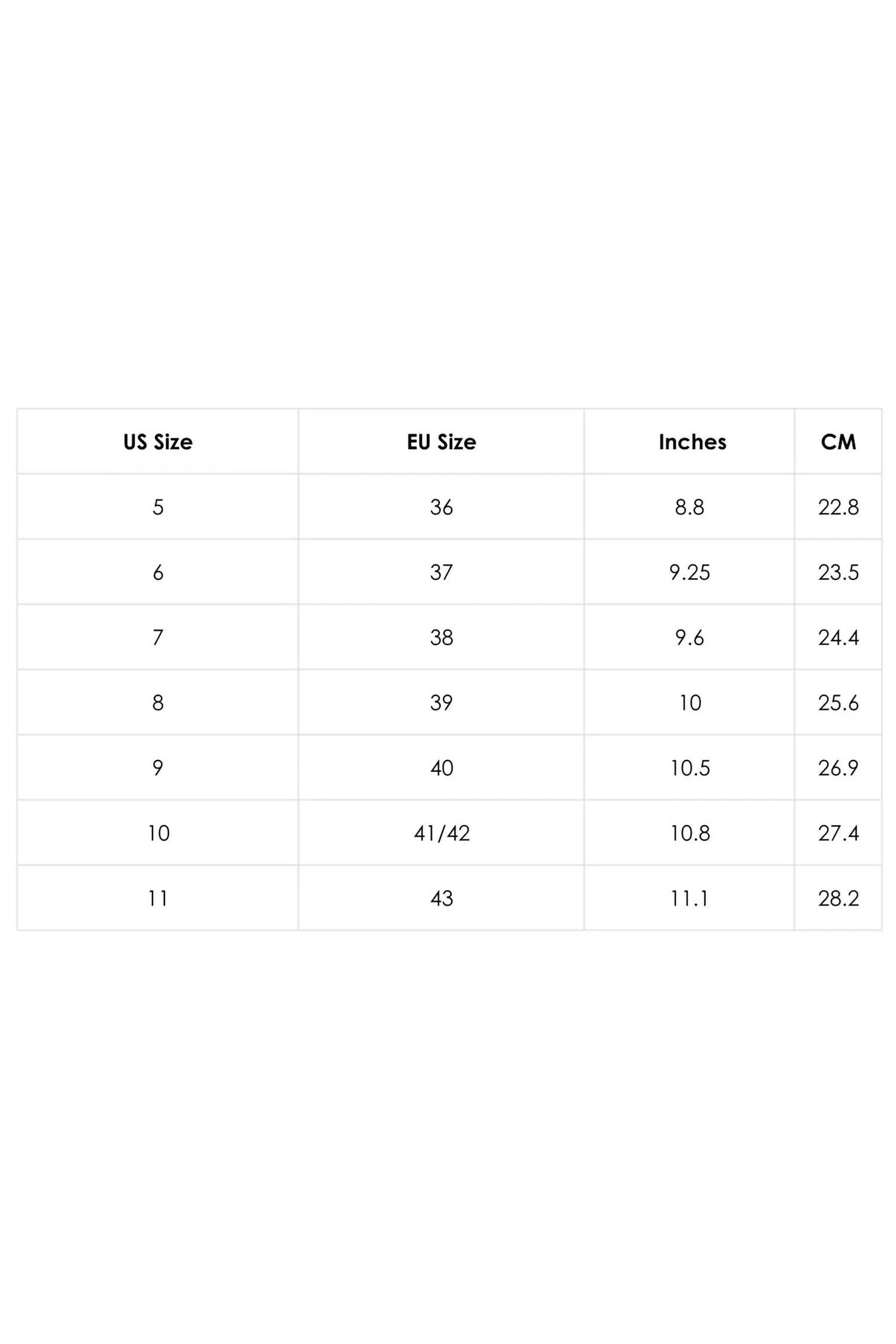This screenshot has height=1344, width=896.
Task: Click the 22.8 CM value
Action: coord(838,507)
